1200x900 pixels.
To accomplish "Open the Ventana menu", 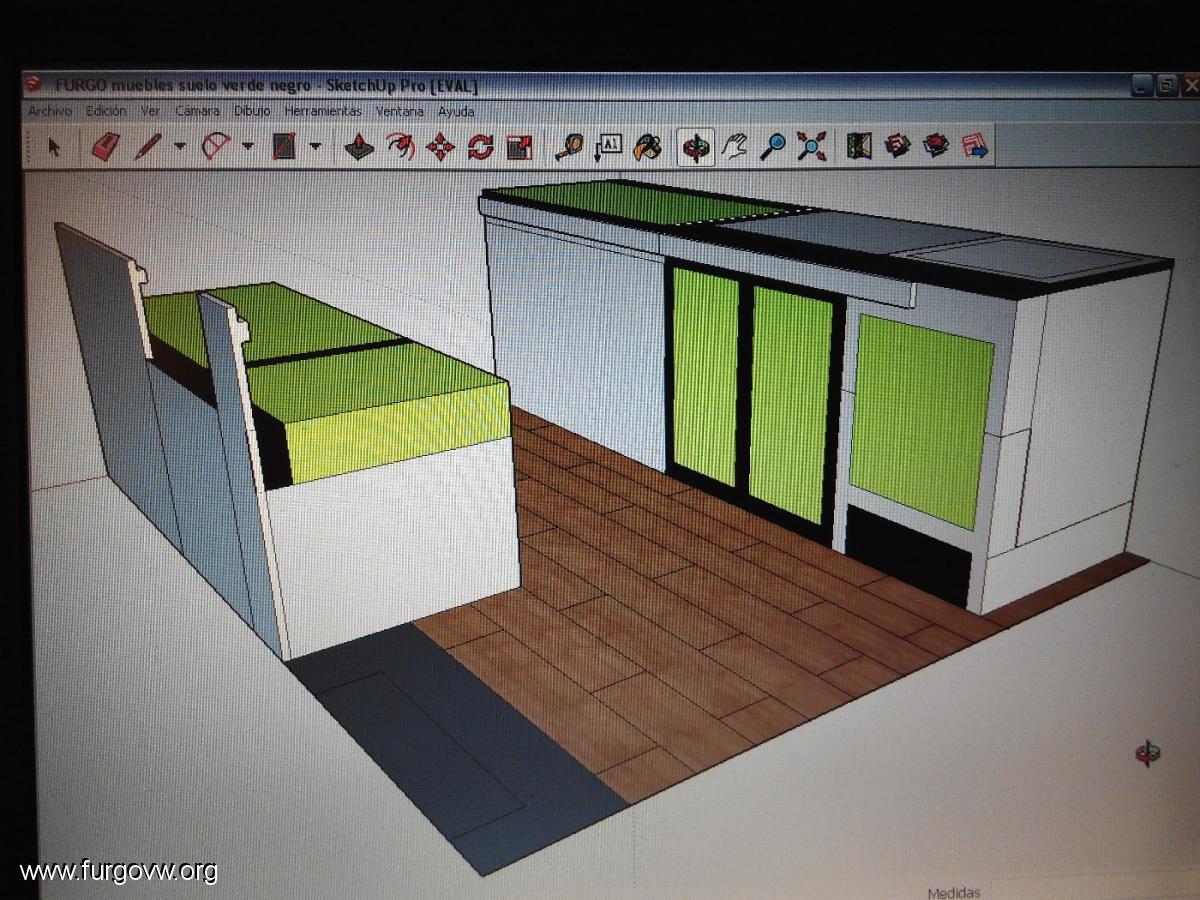I will pos(400,111).
